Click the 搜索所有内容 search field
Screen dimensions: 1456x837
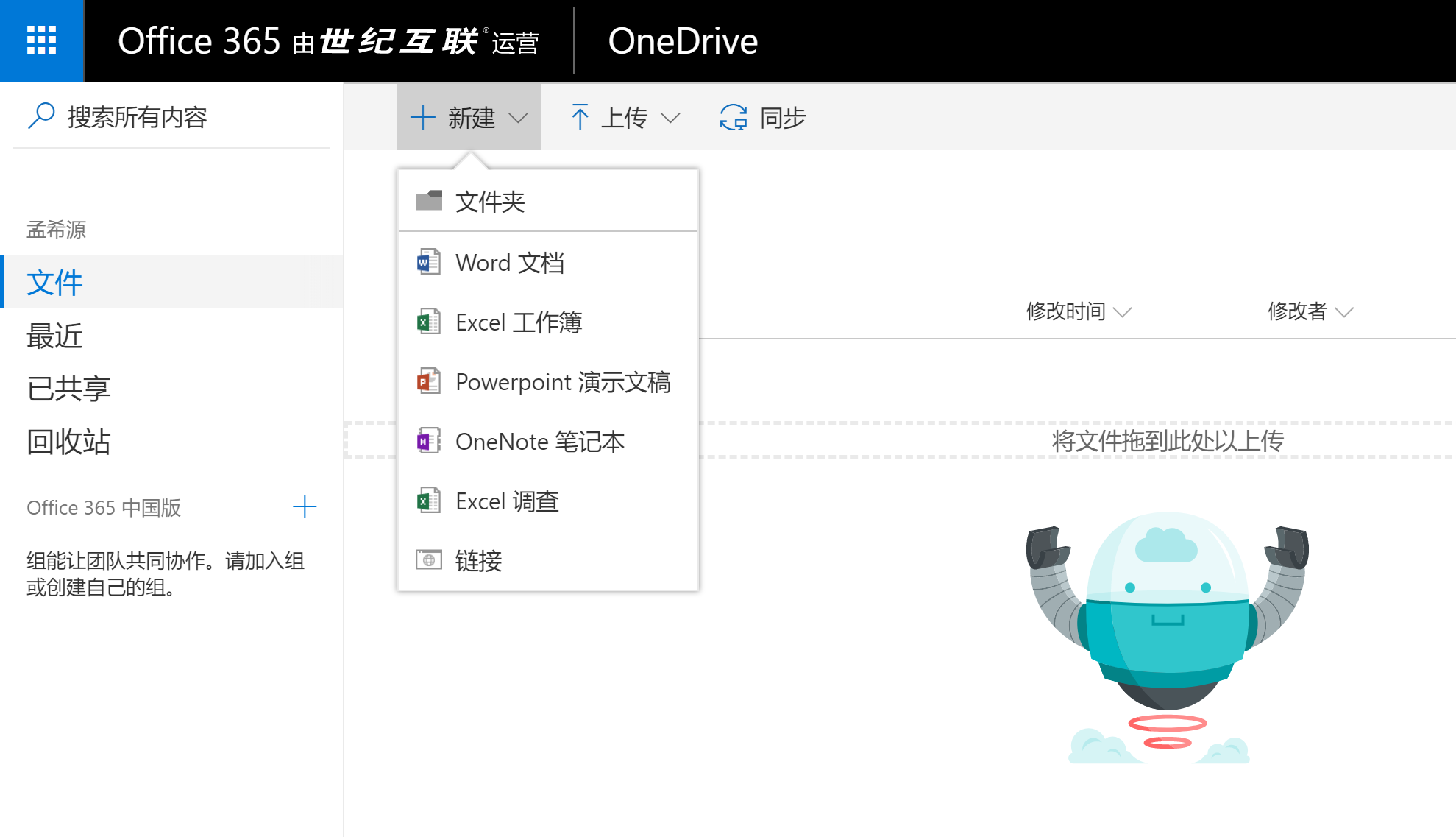pos(171,116)
